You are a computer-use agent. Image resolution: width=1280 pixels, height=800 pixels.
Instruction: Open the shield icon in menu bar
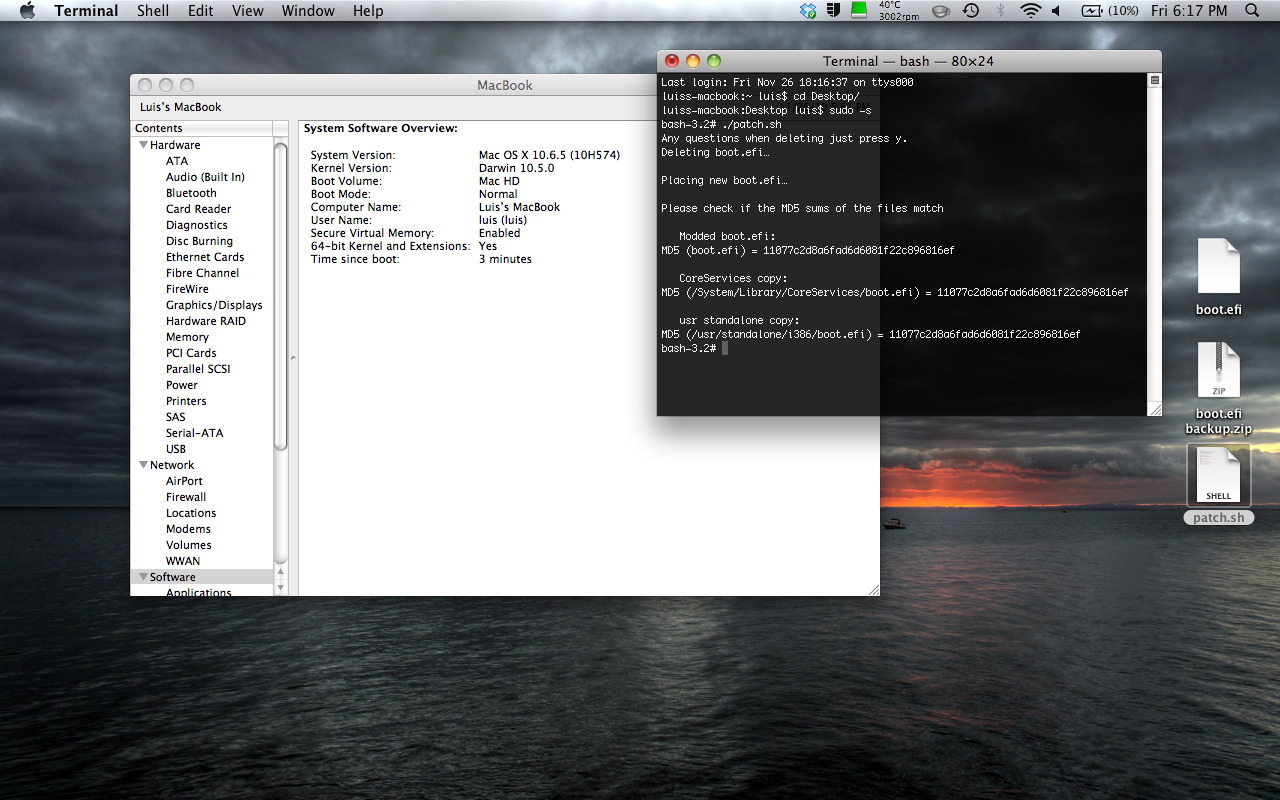pos(832,11)
